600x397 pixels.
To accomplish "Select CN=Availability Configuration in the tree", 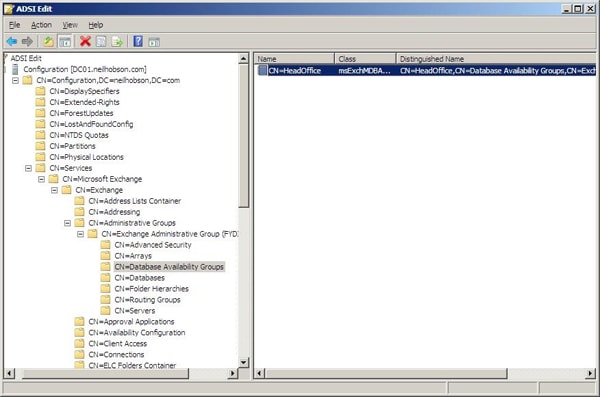I will click(137, 333).
